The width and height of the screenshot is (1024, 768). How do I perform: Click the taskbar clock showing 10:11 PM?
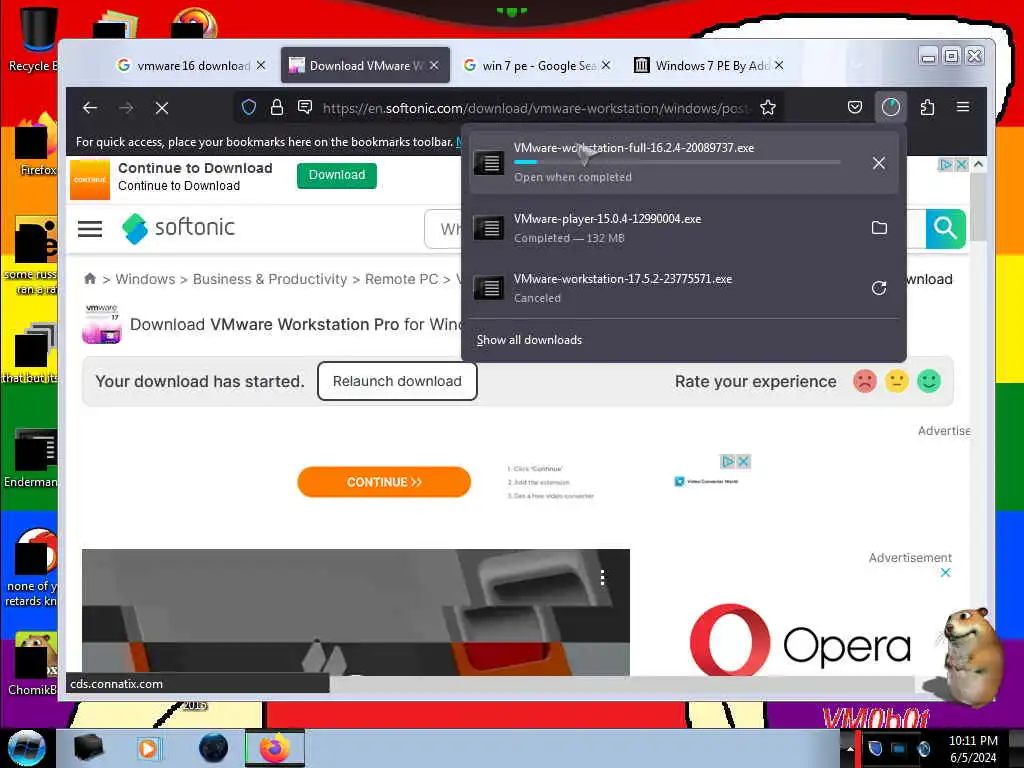[973, 749]
